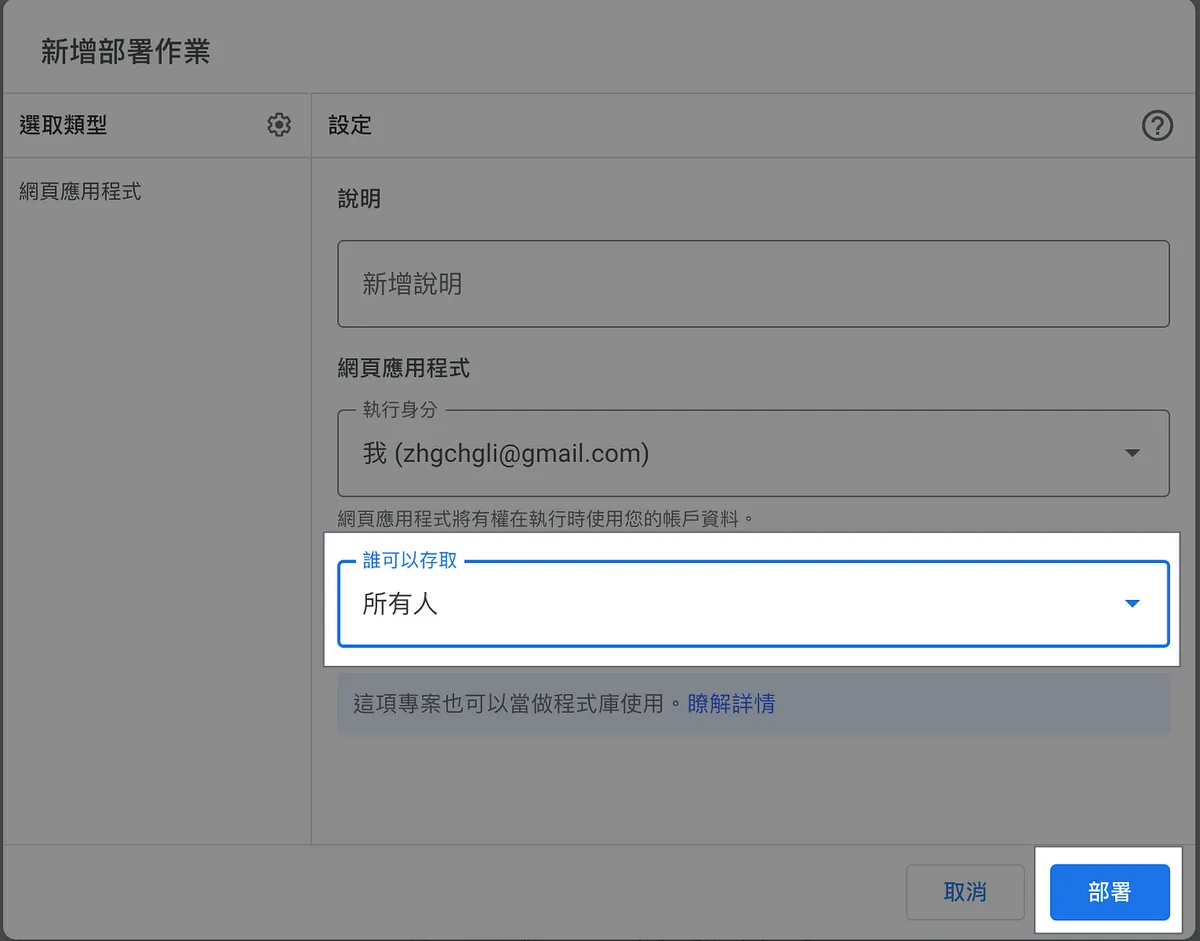1200x941 pixels.
Task: Click the 新增部署作業 dialog title
Action: point(125,52)
